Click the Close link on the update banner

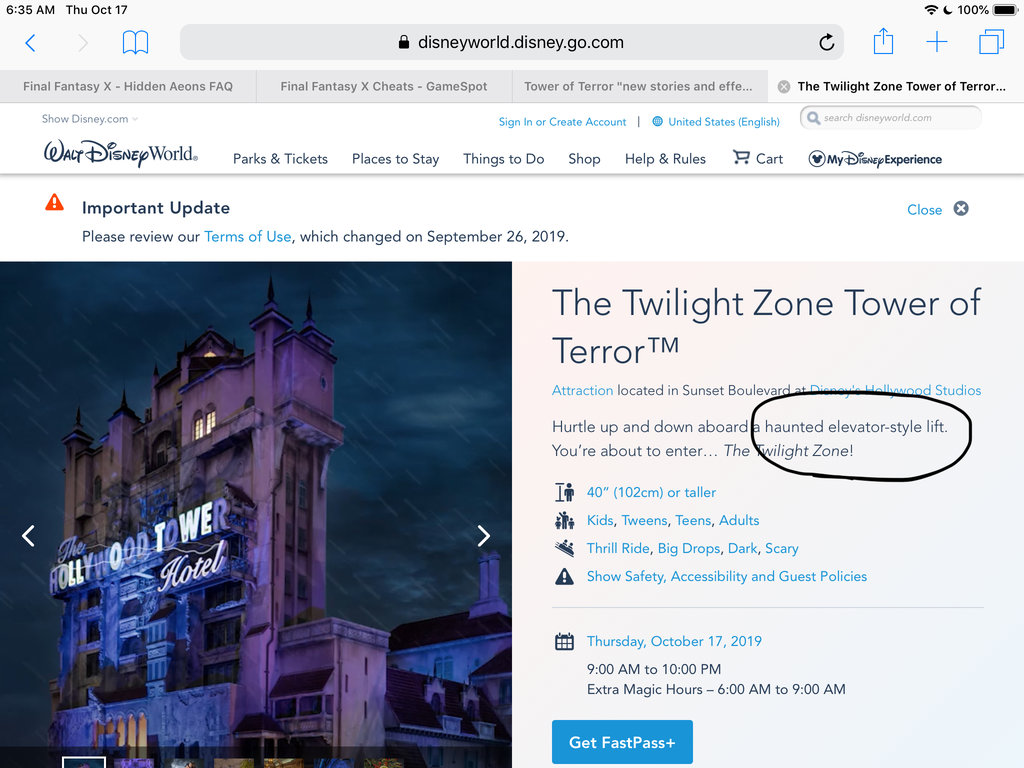(x=924, y=210)
